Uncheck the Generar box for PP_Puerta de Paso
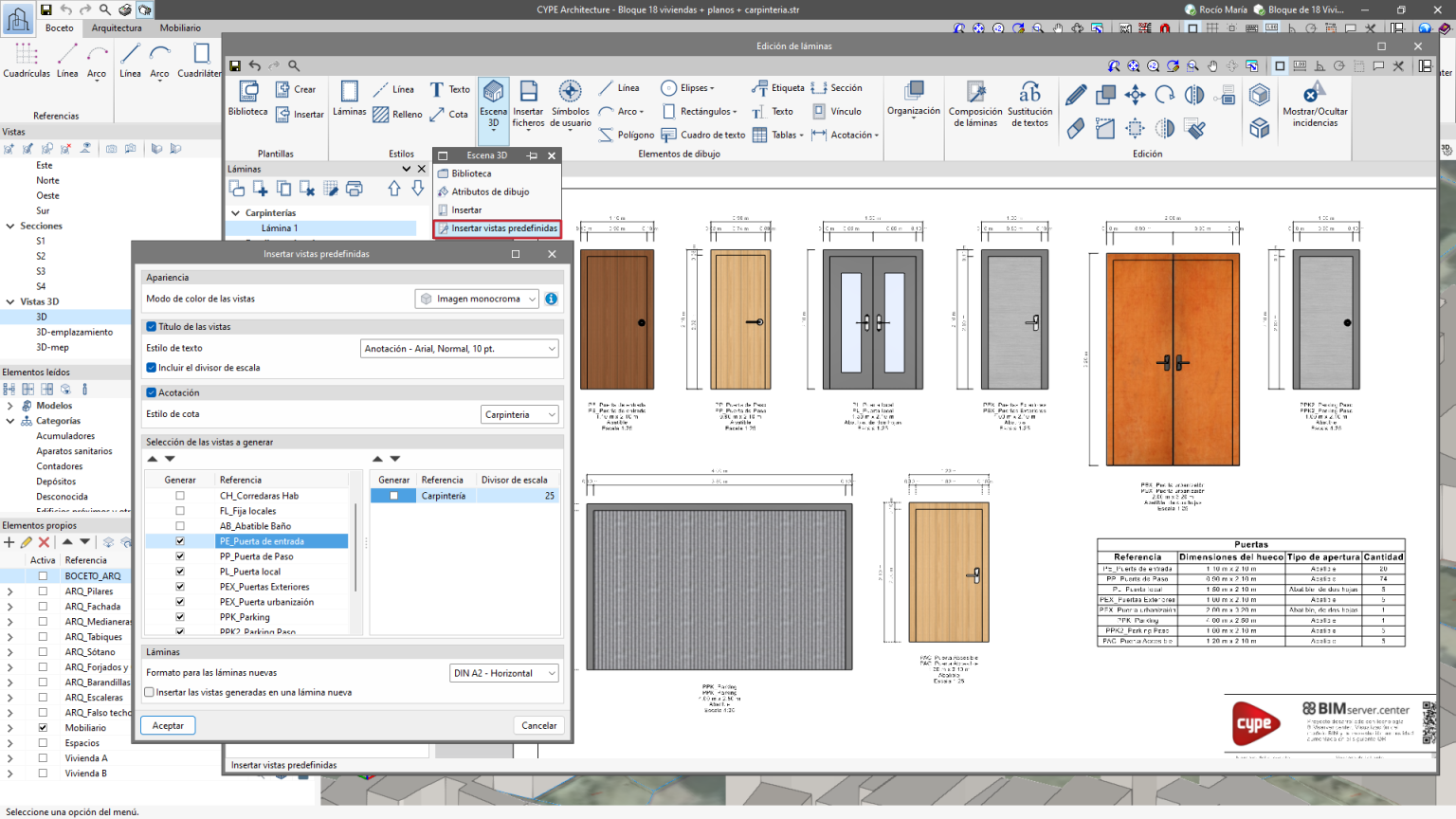The height and width of the screenshot is (819, 1456). tap(180, 556)
